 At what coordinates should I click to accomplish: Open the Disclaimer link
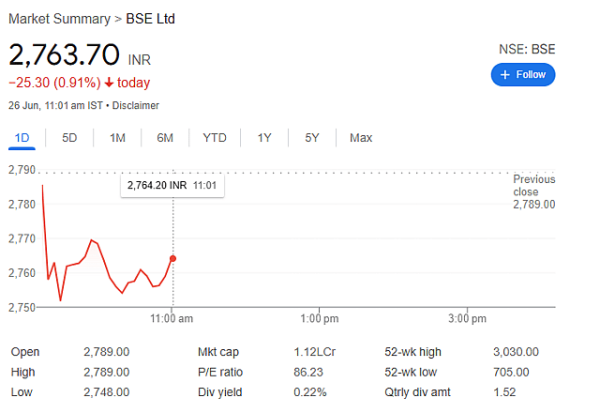[x=135, y=106]
